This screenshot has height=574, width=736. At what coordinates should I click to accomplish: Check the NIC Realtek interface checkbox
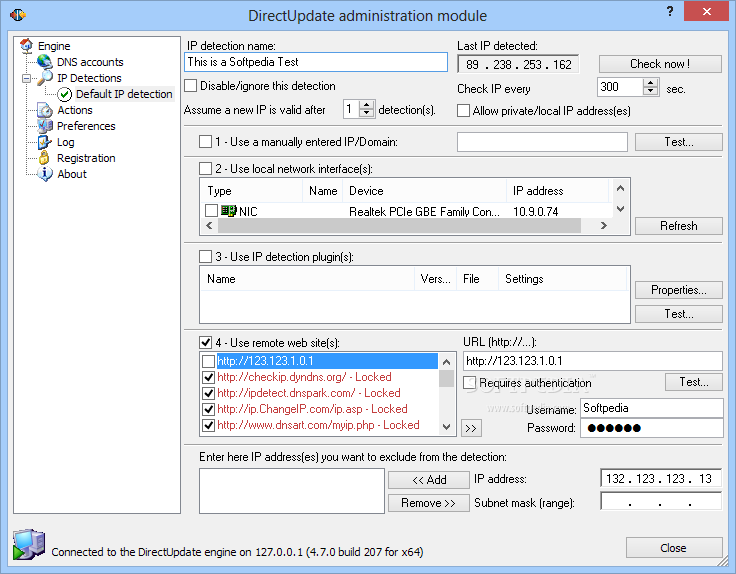coord(211,211)
